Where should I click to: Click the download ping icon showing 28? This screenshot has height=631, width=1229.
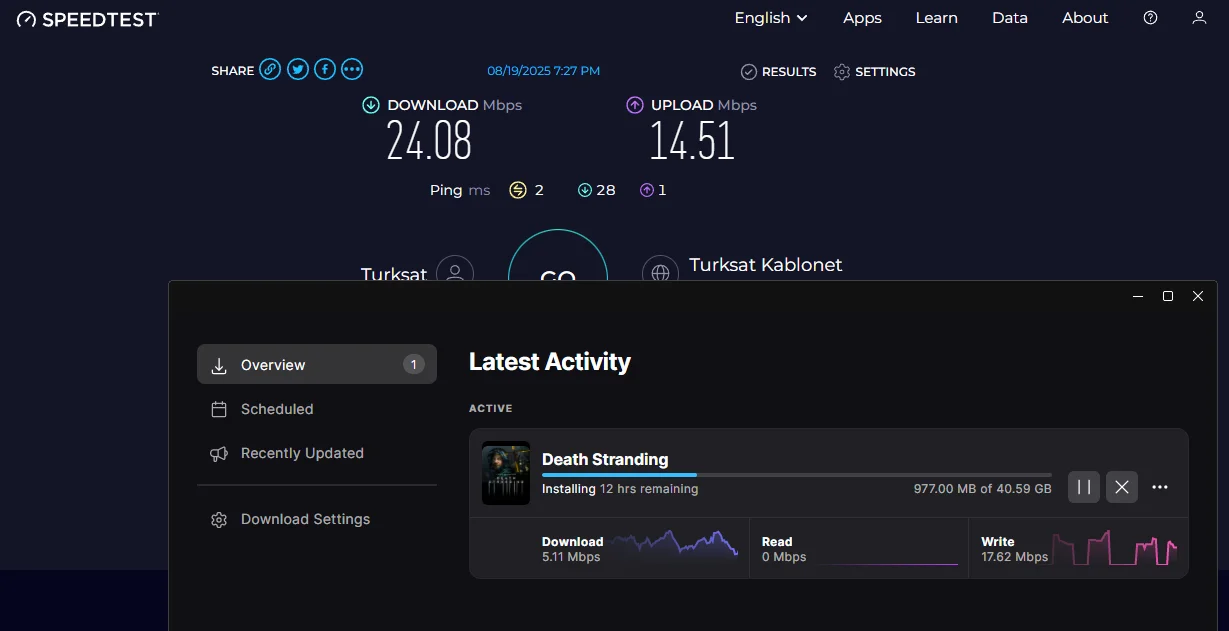585,190
